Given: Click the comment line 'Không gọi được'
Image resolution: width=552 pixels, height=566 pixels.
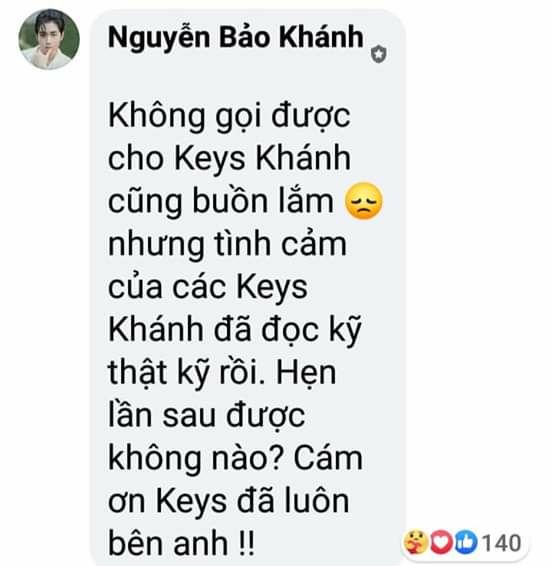Looking at the screenshot, I should (x=229, y=117).
